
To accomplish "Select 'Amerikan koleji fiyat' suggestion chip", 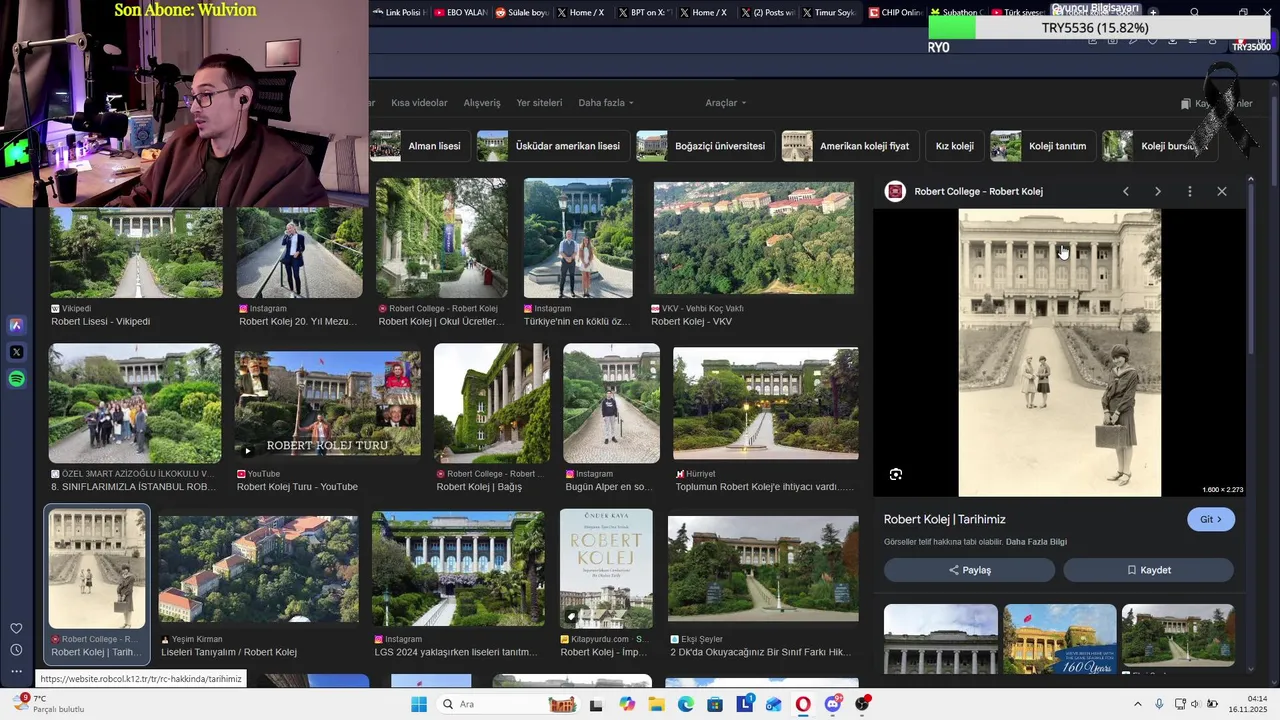I will pyautogui.click(x=850, y=146).
